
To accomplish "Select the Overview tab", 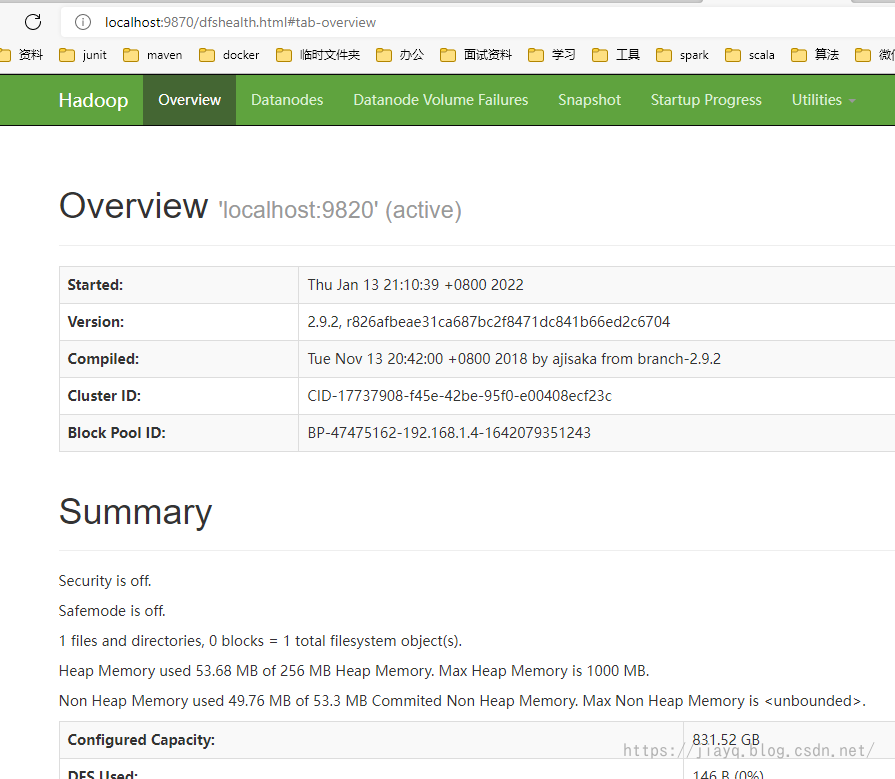I will pyautogui.click(x=190, y=100).
